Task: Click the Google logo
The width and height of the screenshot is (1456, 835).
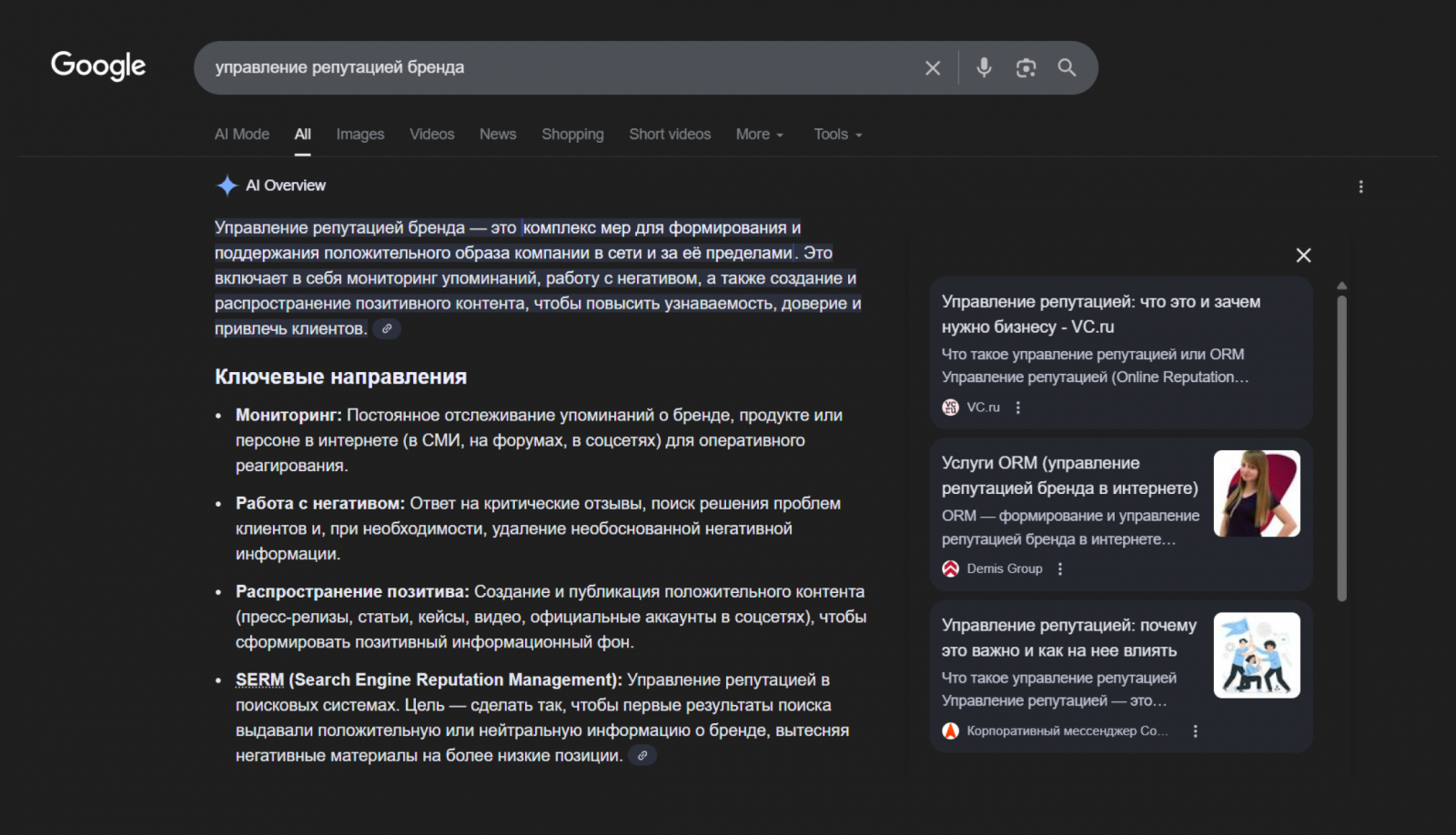Action: point(98,65)
